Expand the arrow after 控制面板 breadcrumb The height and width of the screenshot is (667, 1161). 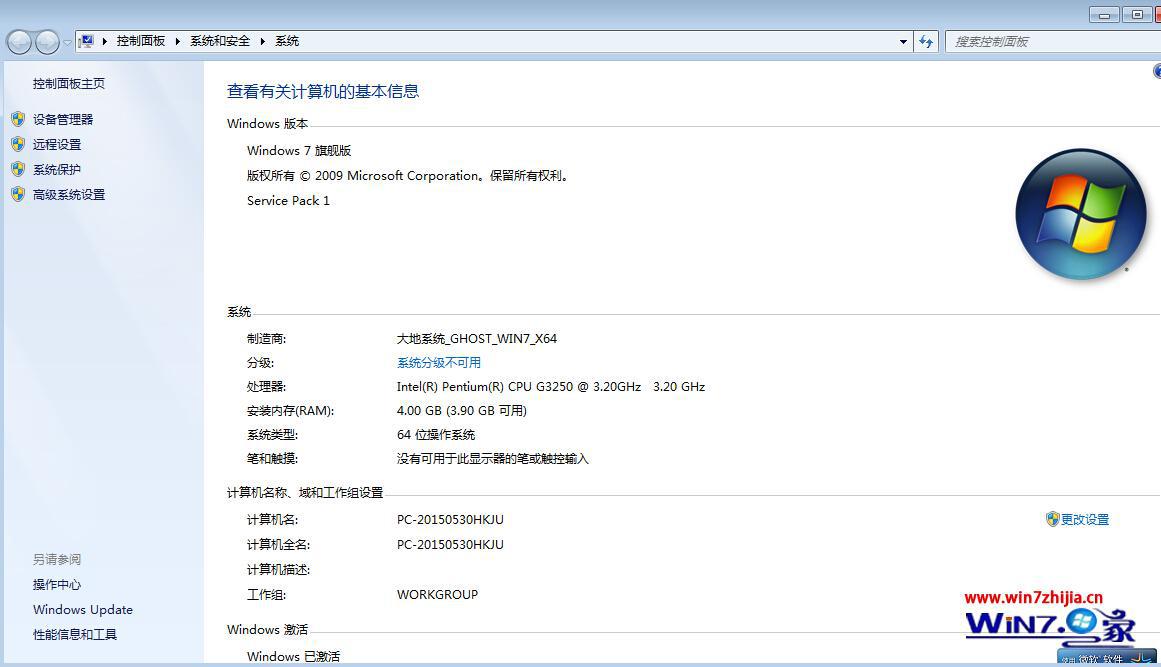tap(178, 41)
